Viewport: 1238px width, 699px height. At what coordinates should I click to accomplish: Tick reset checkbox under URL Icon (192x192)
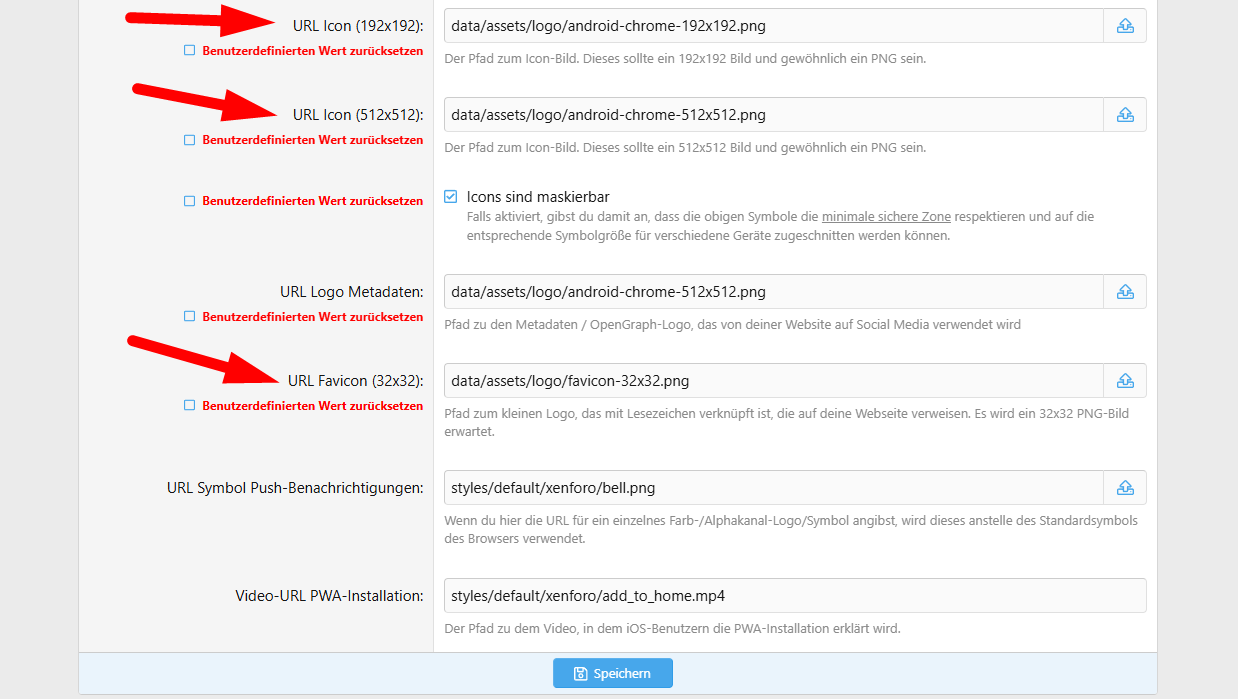click(x=189, y=51)
